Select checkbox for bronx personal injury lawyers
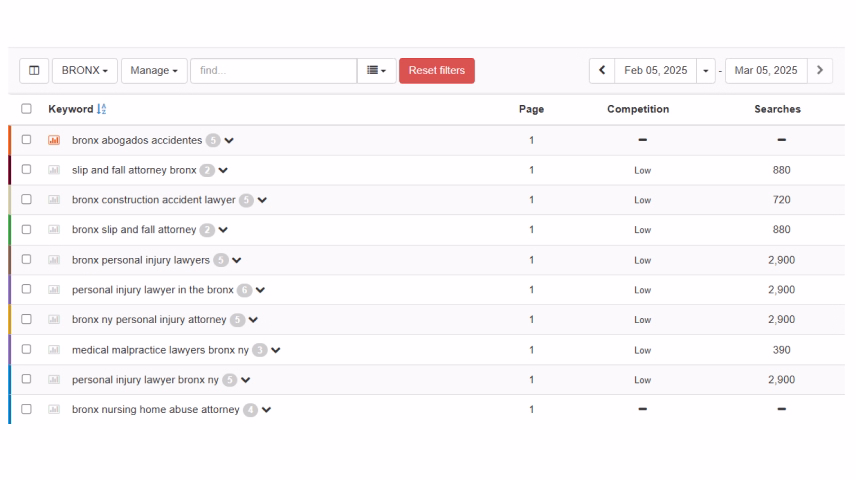 (26, 259)
